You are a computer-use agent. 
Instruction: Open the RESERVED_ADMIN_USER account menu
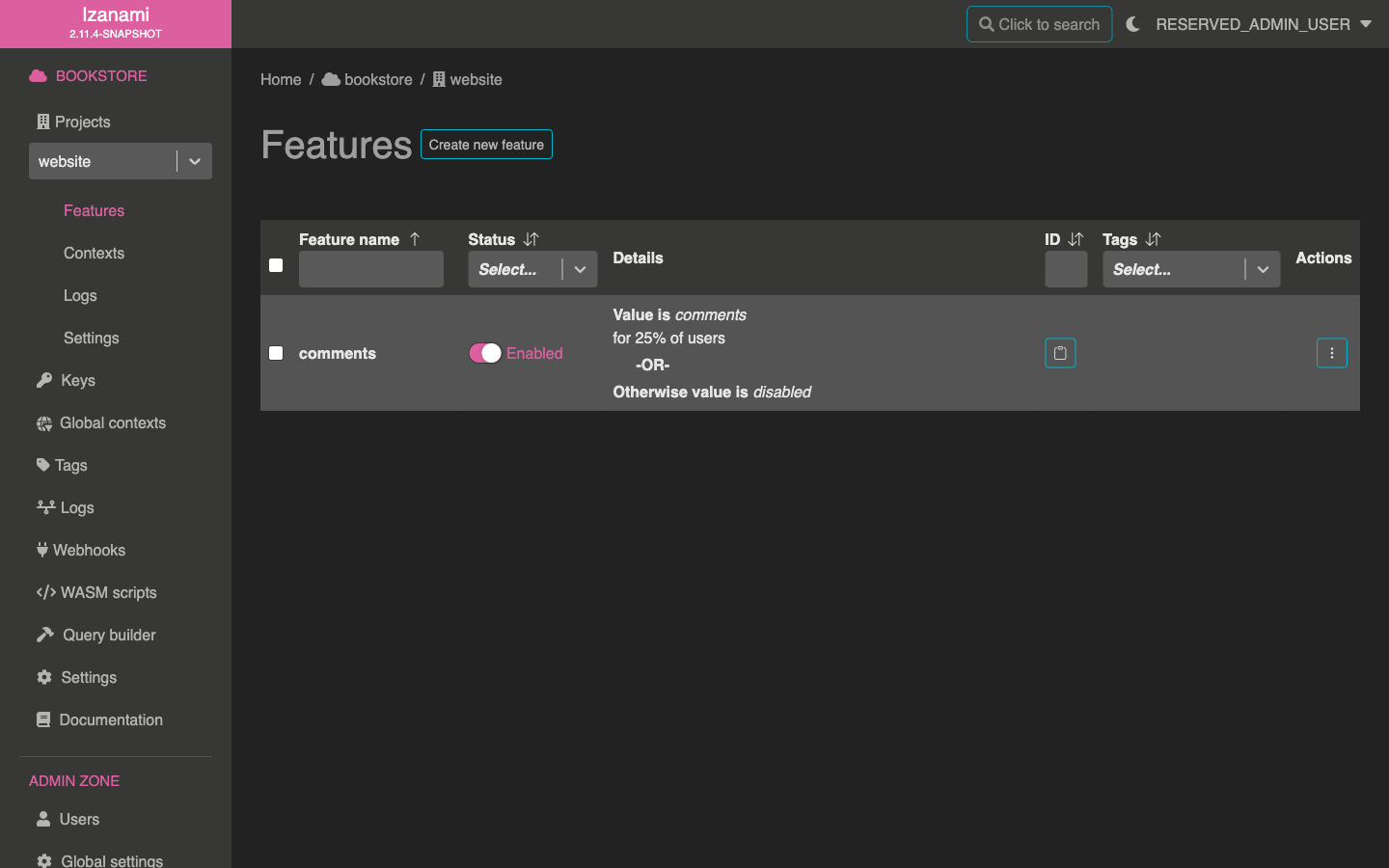pos(1263,24)
